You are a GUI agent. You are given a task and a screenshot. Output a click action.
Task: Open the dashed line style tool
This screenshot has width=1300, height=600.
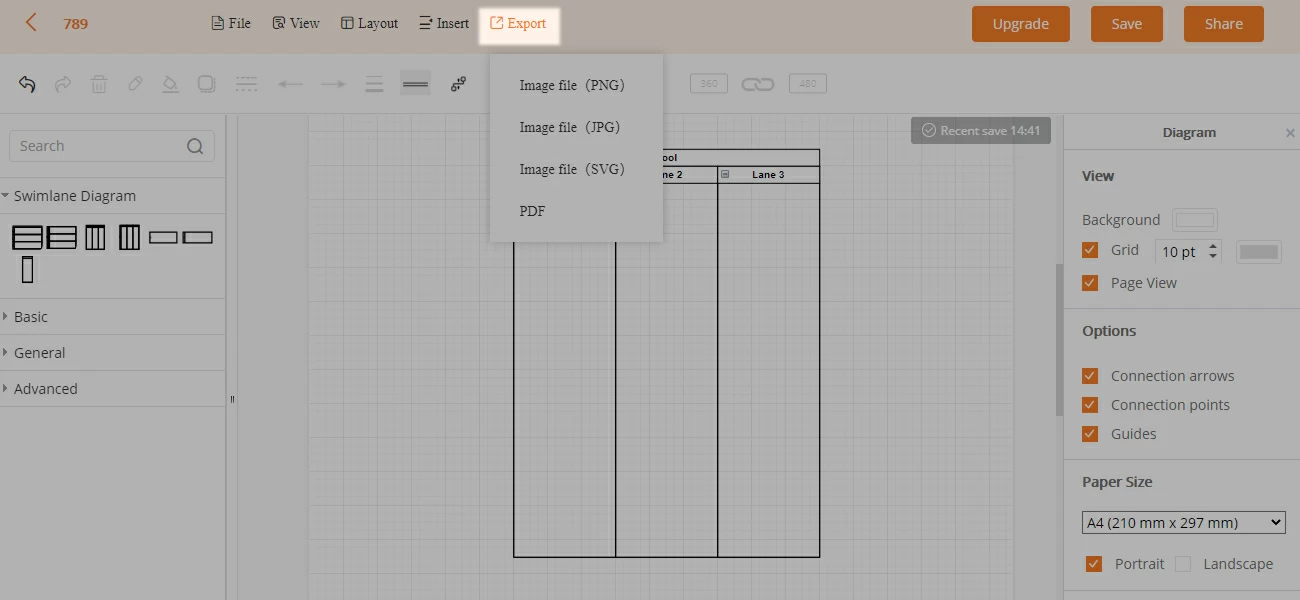point(247,84)
